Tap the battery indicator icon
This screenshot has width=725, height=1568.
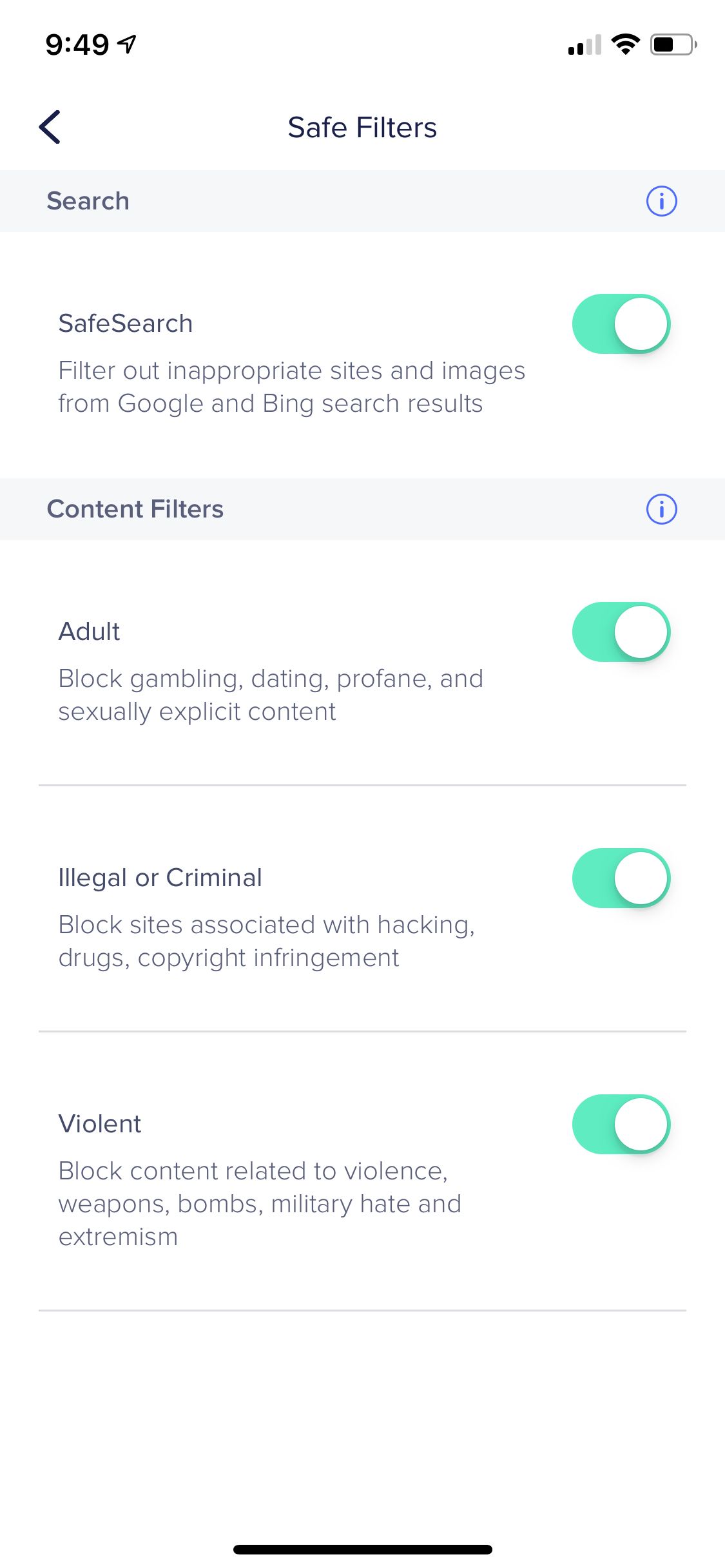point(673,44)
